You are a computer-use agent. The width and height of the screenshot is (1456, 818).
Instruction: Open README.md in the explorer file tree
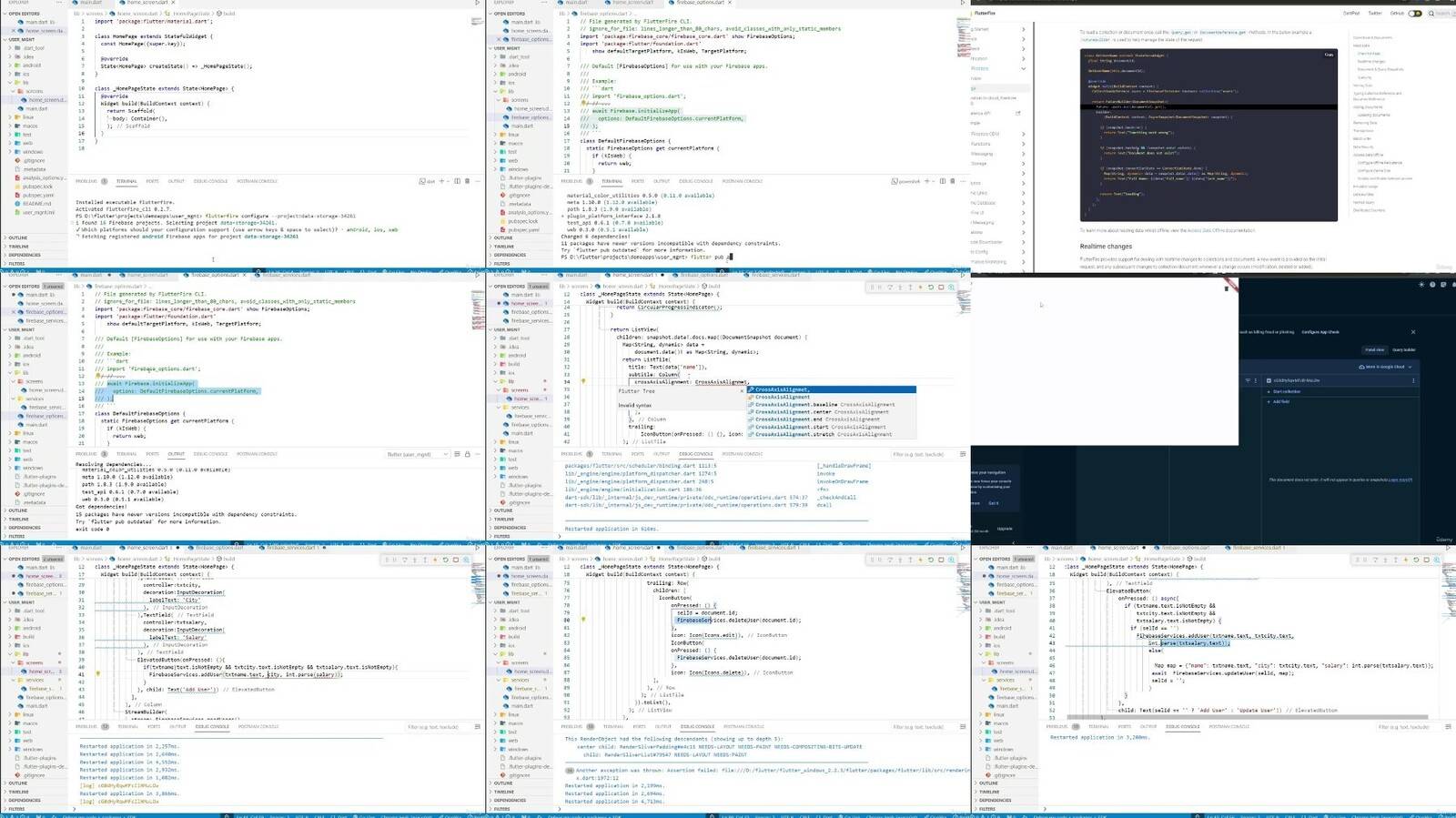[x=37, y=204]
